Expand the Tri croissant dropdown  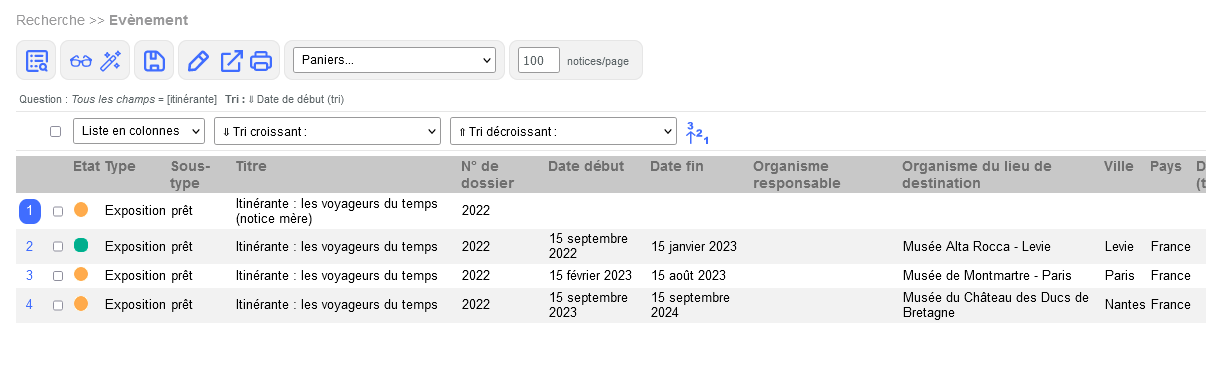click(327, 131)
